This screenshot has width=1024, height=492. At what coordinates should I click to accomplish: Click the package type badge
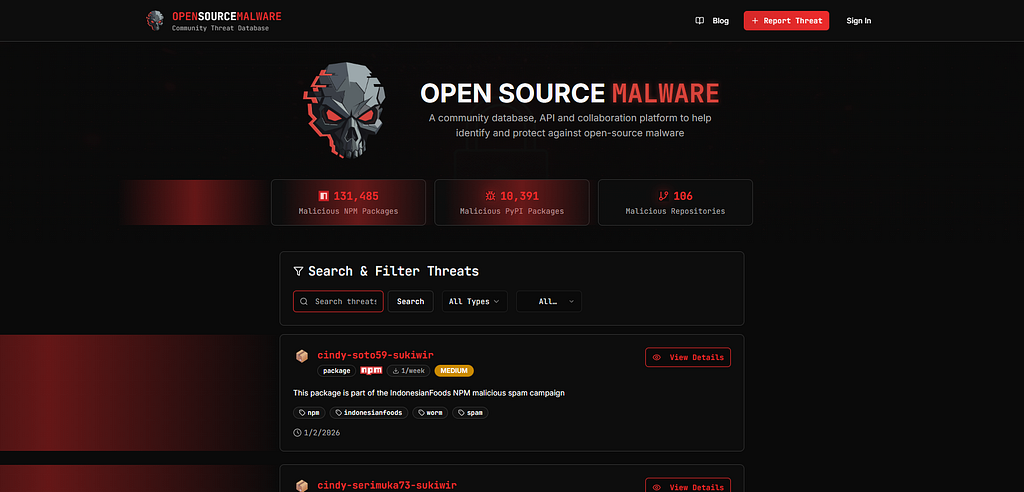click(337, 371)
